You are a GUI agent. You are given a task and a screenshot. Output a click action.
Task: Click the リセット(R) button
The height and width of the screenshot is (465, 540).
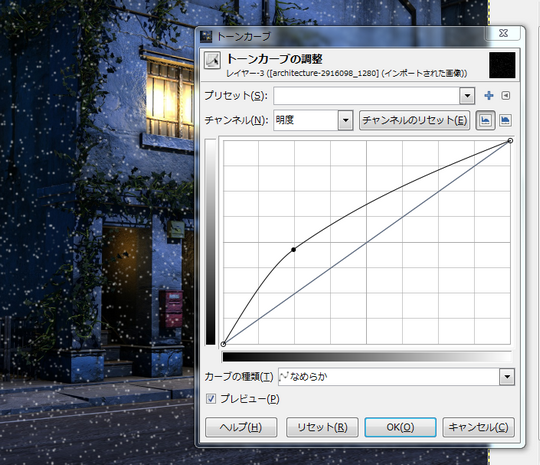point(322,427)
